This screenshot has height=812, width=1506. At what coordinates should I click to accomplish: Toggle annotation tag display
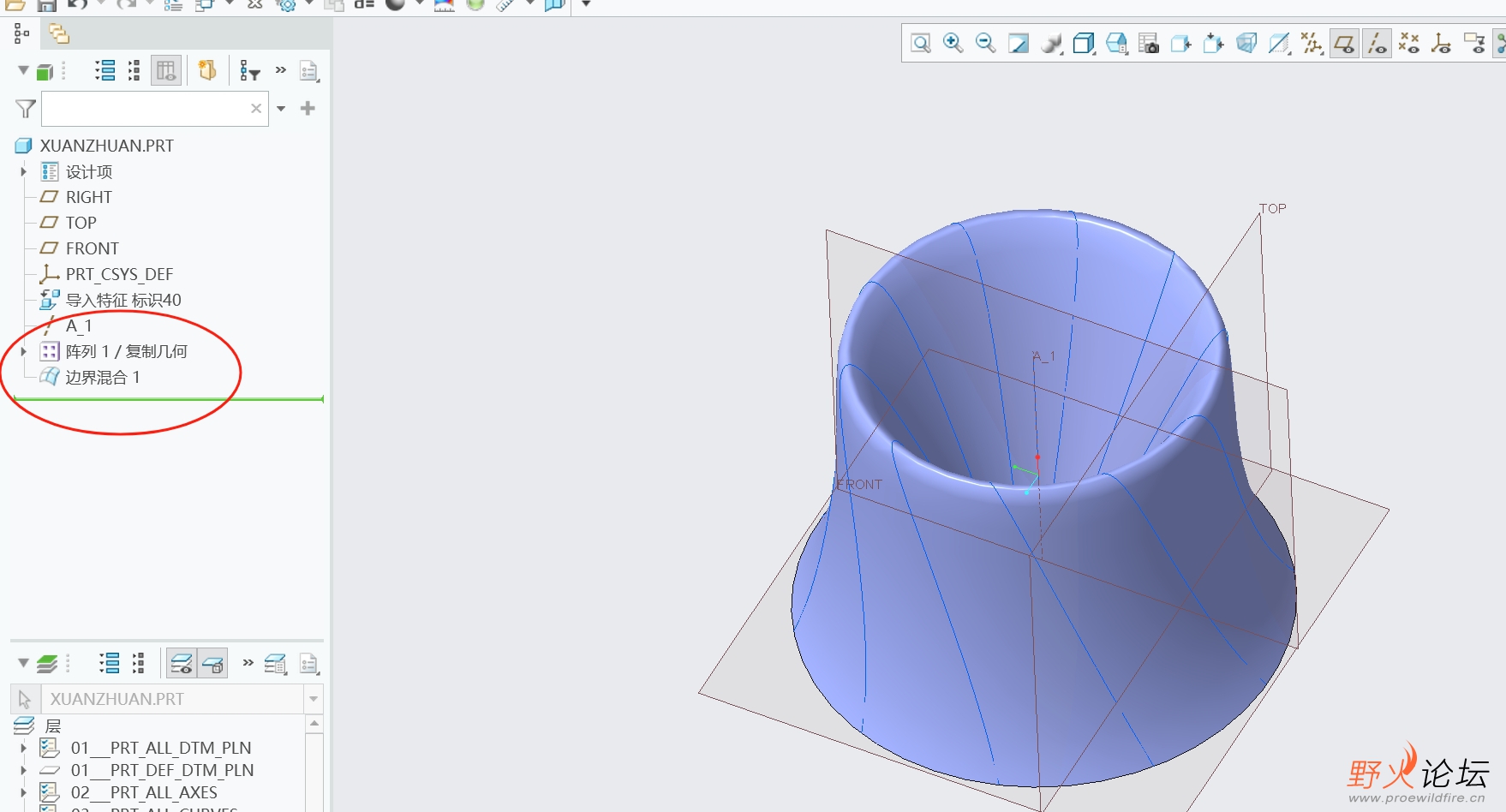click(1474, 43)
